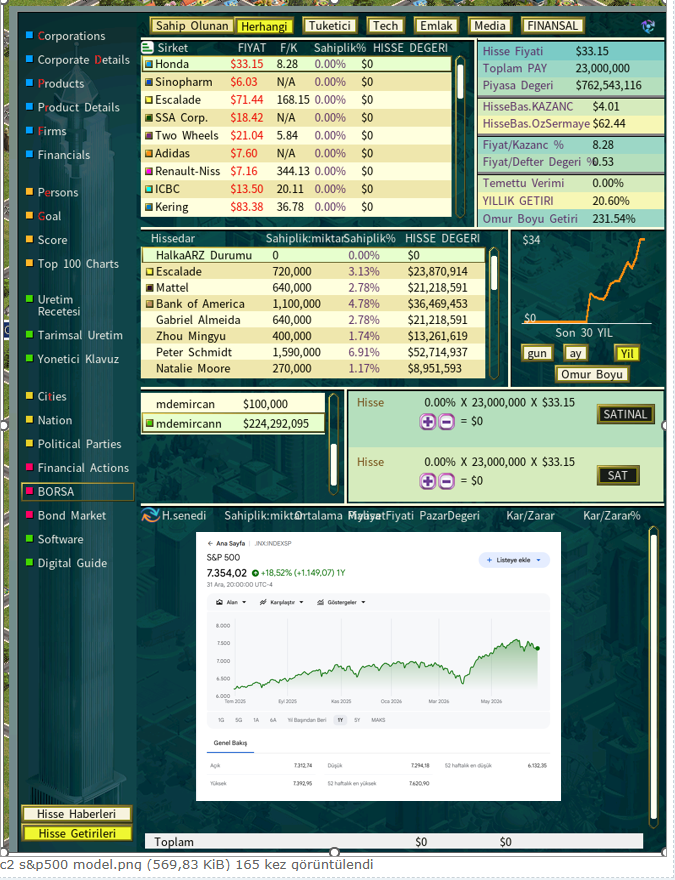
Task: Select FINANSAL sector filter
Action: pos(553,26)
